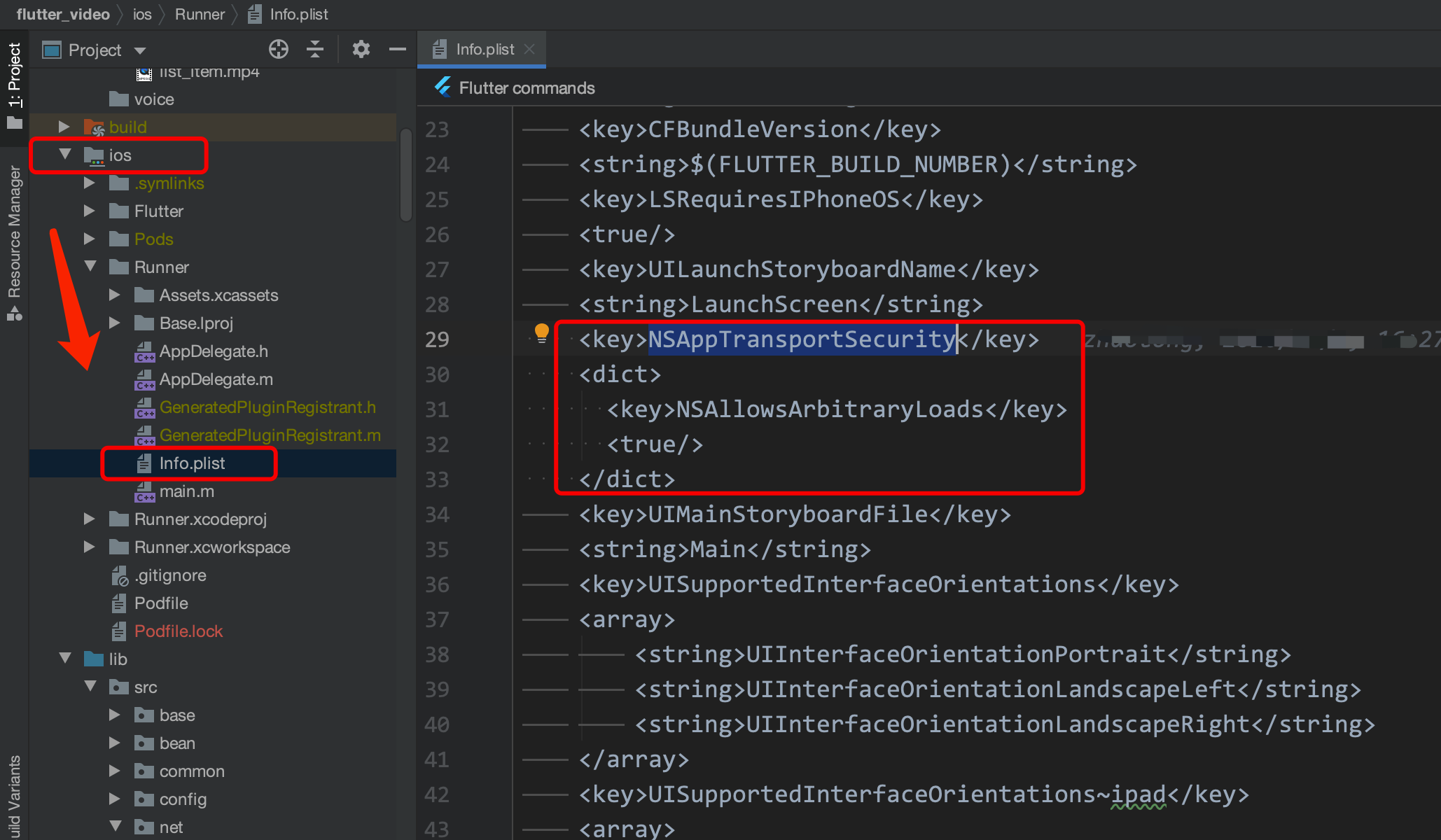Click Runner in the breadcrumb path
1441x840 pixels.
point(200,14)
